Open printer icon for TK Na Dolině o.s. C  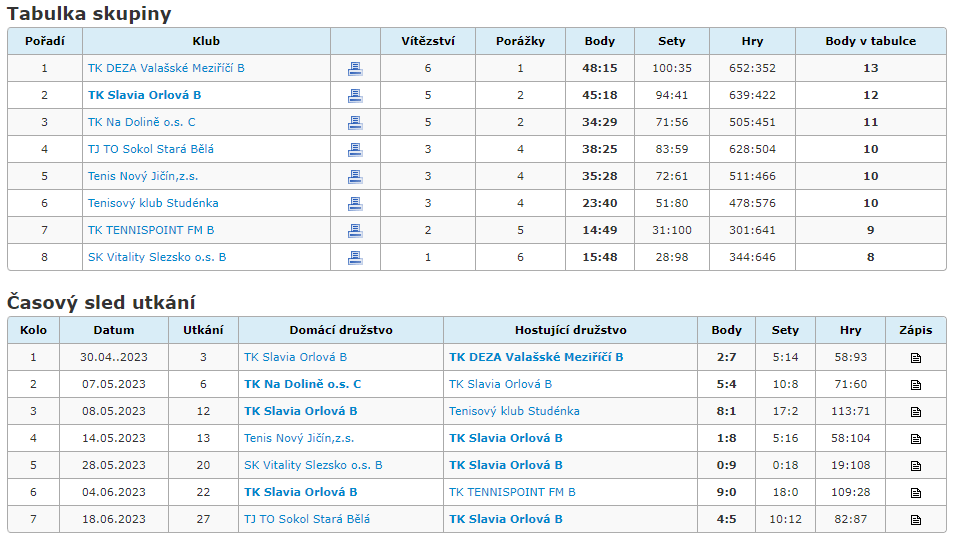(x=355, y=123)
